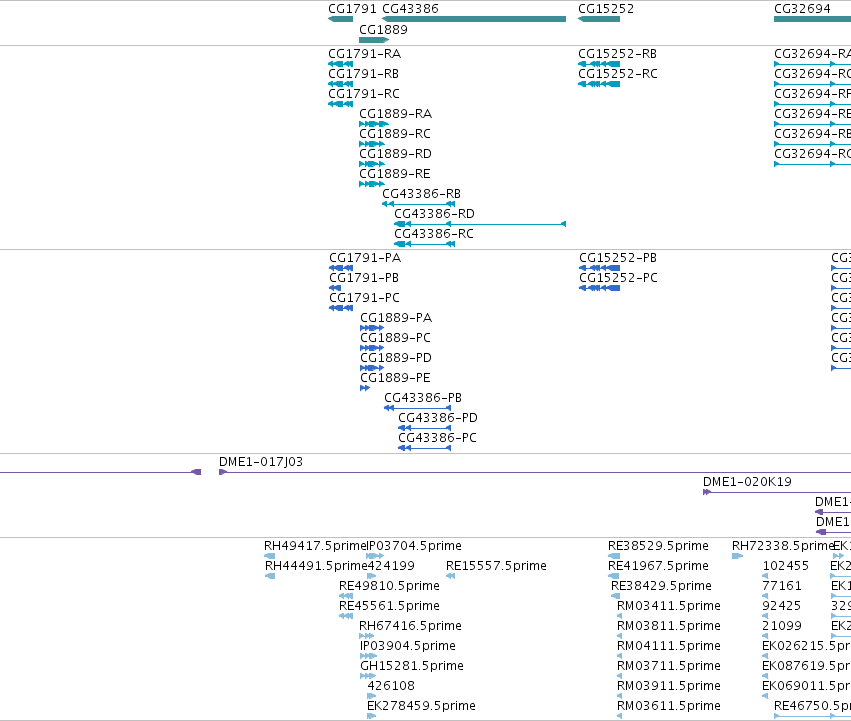Click the DME1-020K19 clone label
The image size is (851, 721).
[x=747, y=482]
